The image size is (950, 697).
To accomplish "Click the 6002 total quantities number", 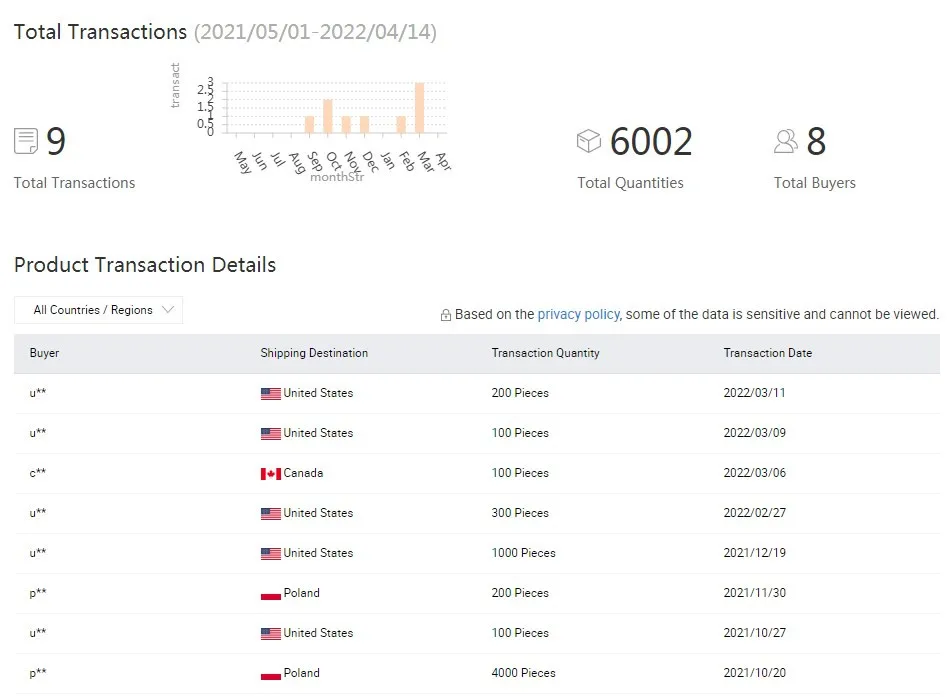I will click(651, 142).
